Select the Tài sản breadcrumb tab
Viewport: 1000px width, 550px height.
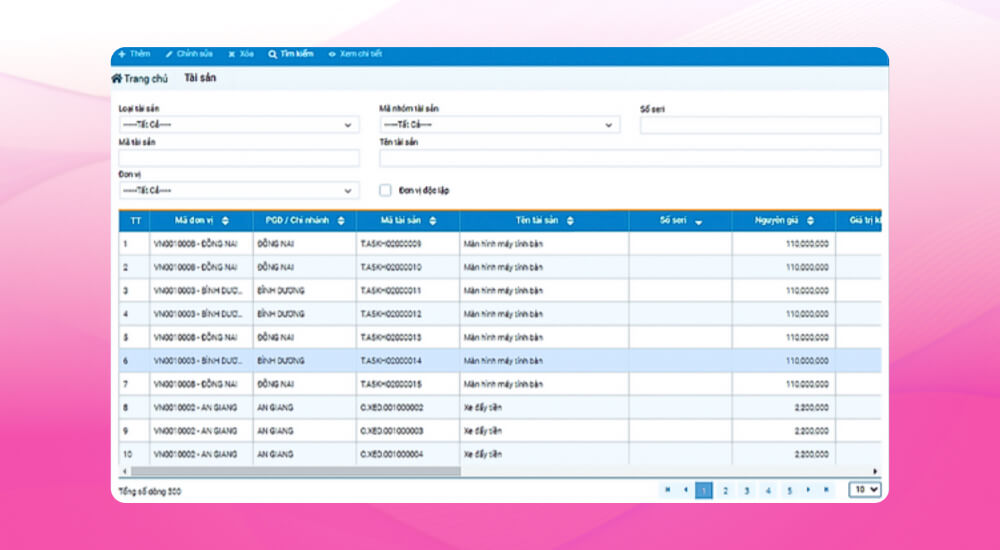(x=200, y=78)
